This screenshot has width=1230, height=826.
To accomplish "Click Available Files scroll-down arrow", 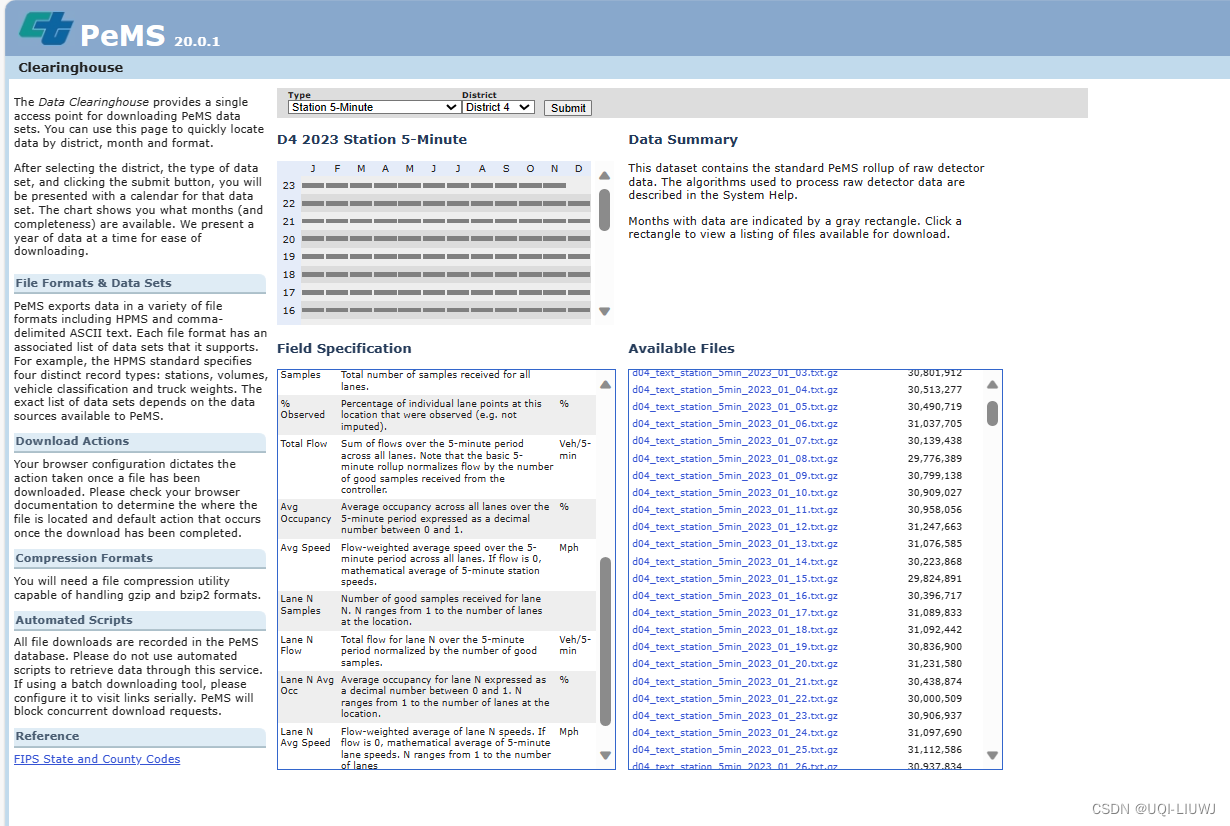I will (992, 755).
